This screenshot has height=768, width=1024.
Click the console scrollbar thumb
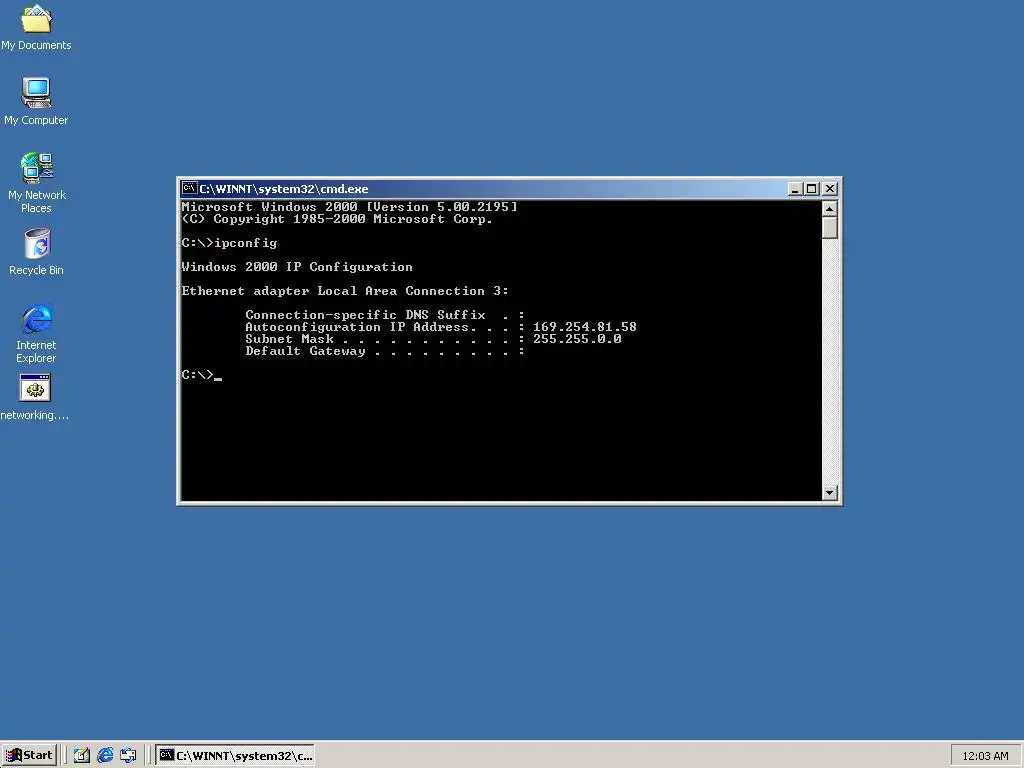coord(829,228)
